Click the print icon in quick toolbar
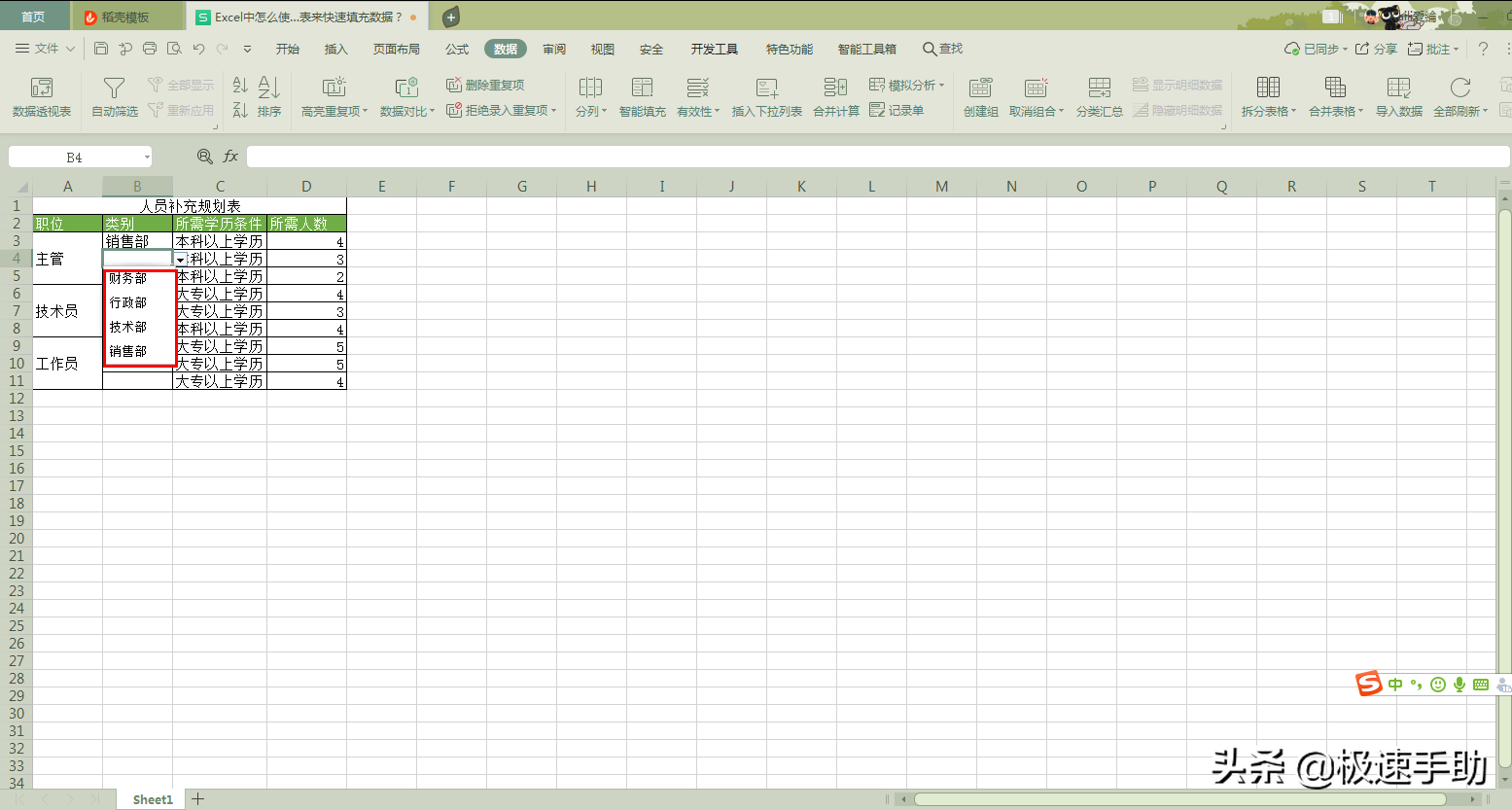 (150, 49)
